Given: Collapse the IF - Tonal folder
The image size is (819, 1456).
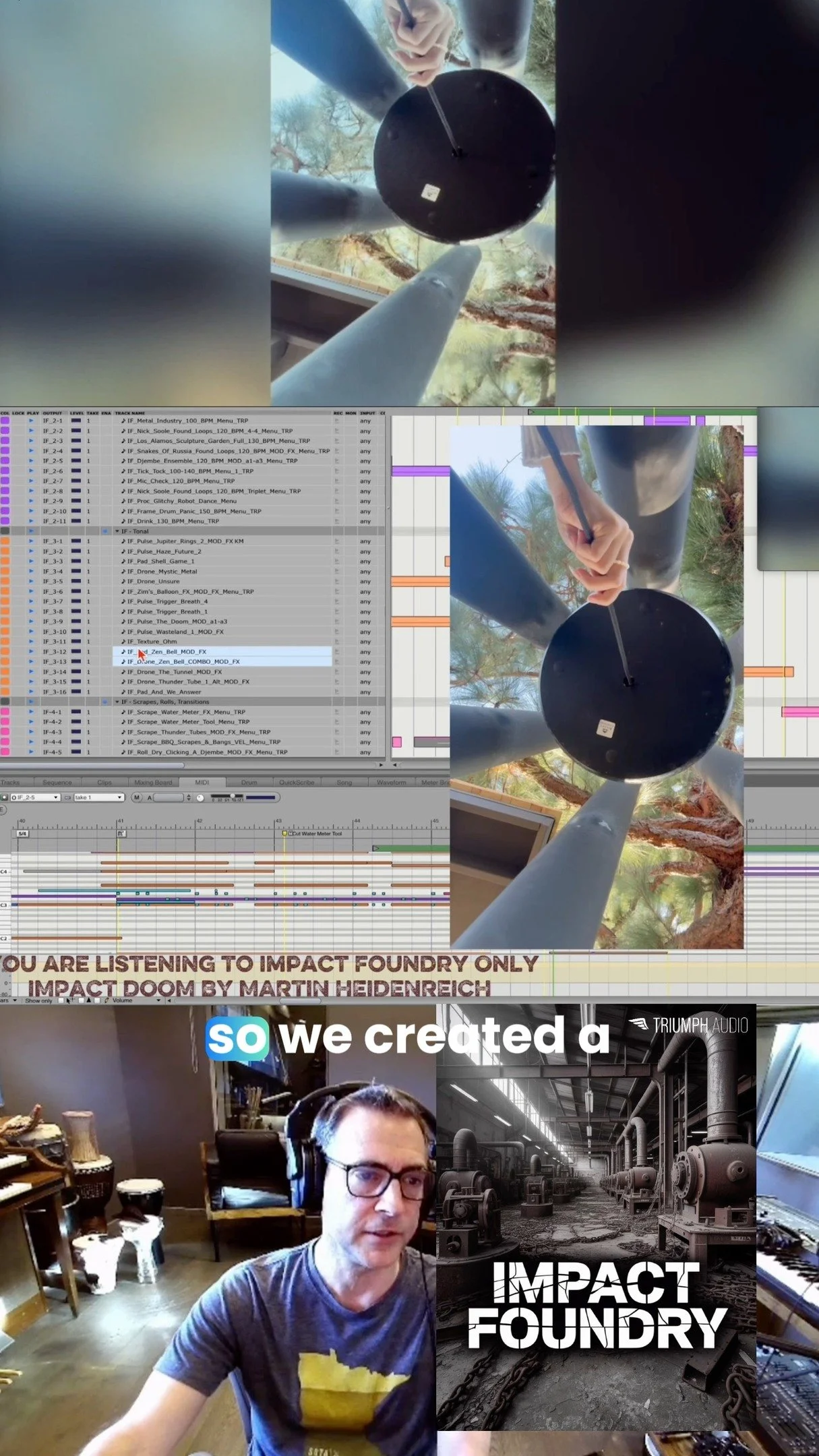Looking at the screenshot, I should tap(117, 531).
